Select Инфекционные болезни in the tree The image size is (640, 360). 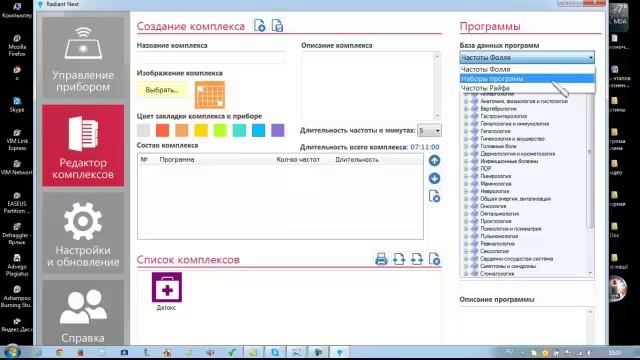pyautogui.click(x=509, y=161)
